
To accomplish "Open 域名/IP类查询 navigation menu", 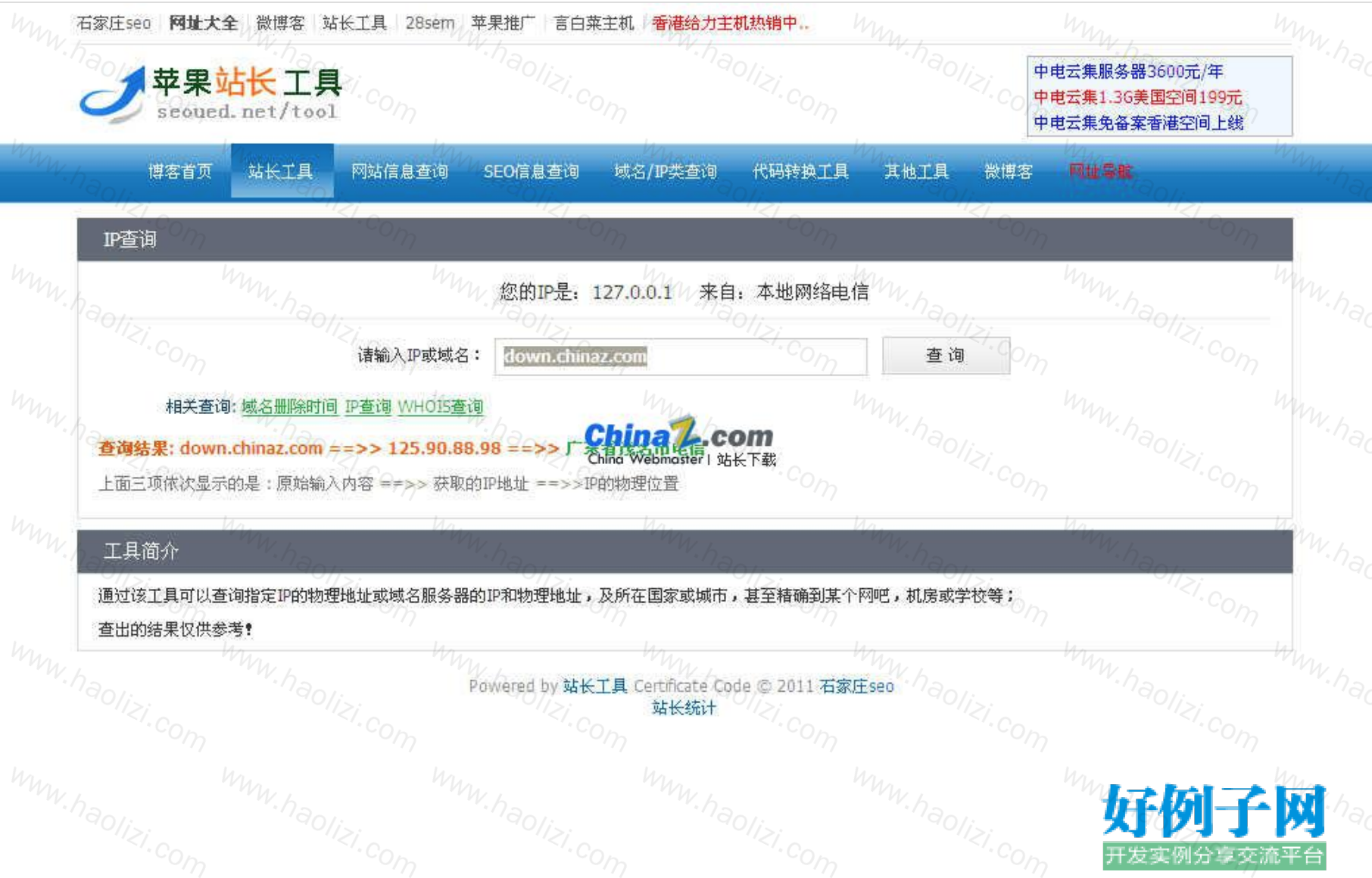I will click(x=666, y=172).
